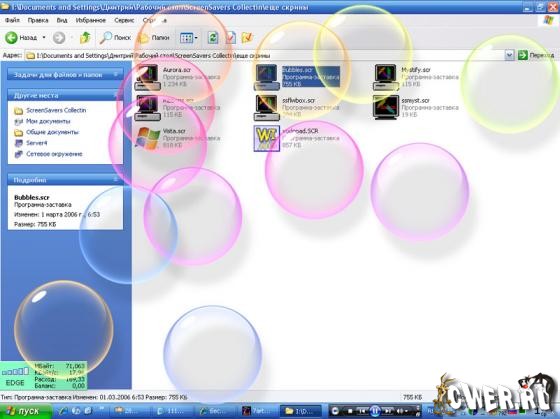Screen dimensions: 560x419
Task: Click into the Адрес path field
Action: pyautogui.click(x=270, y=55)
